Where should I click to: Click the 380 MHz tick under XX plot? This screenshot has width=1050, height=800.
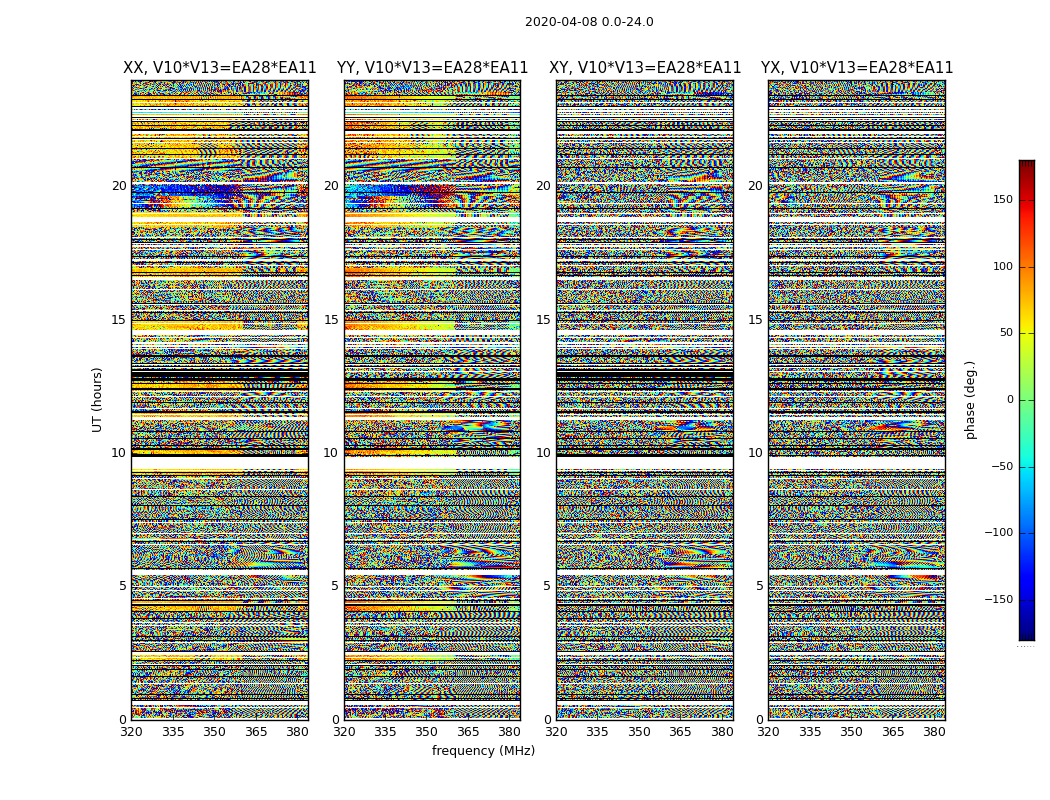click(297, 732)
